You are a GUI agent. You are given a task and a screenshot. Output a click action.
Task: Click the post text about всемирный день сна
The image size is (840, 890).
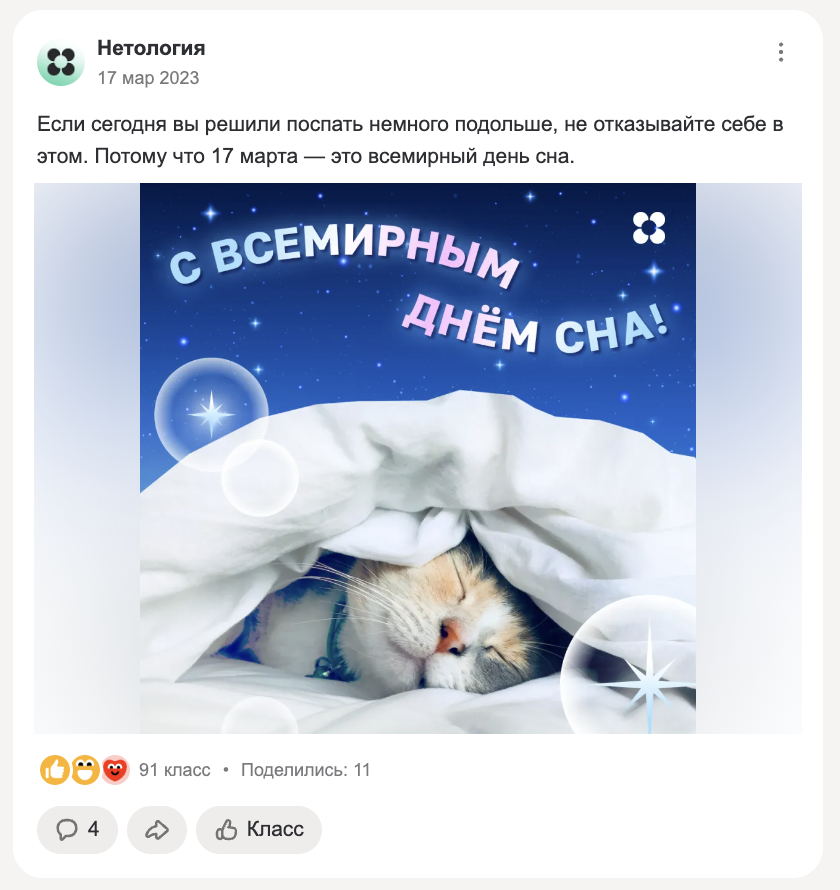[410, 140]
